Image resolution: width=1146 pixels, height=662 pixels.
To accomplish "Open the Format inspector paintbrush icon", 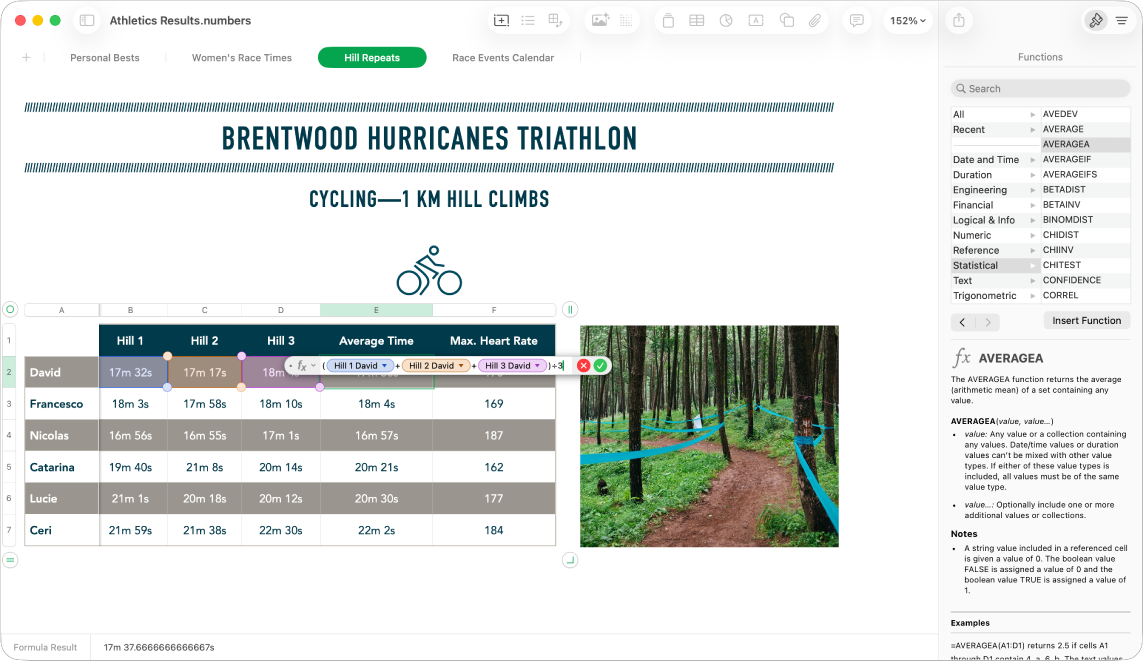I will click(1096, 20).
